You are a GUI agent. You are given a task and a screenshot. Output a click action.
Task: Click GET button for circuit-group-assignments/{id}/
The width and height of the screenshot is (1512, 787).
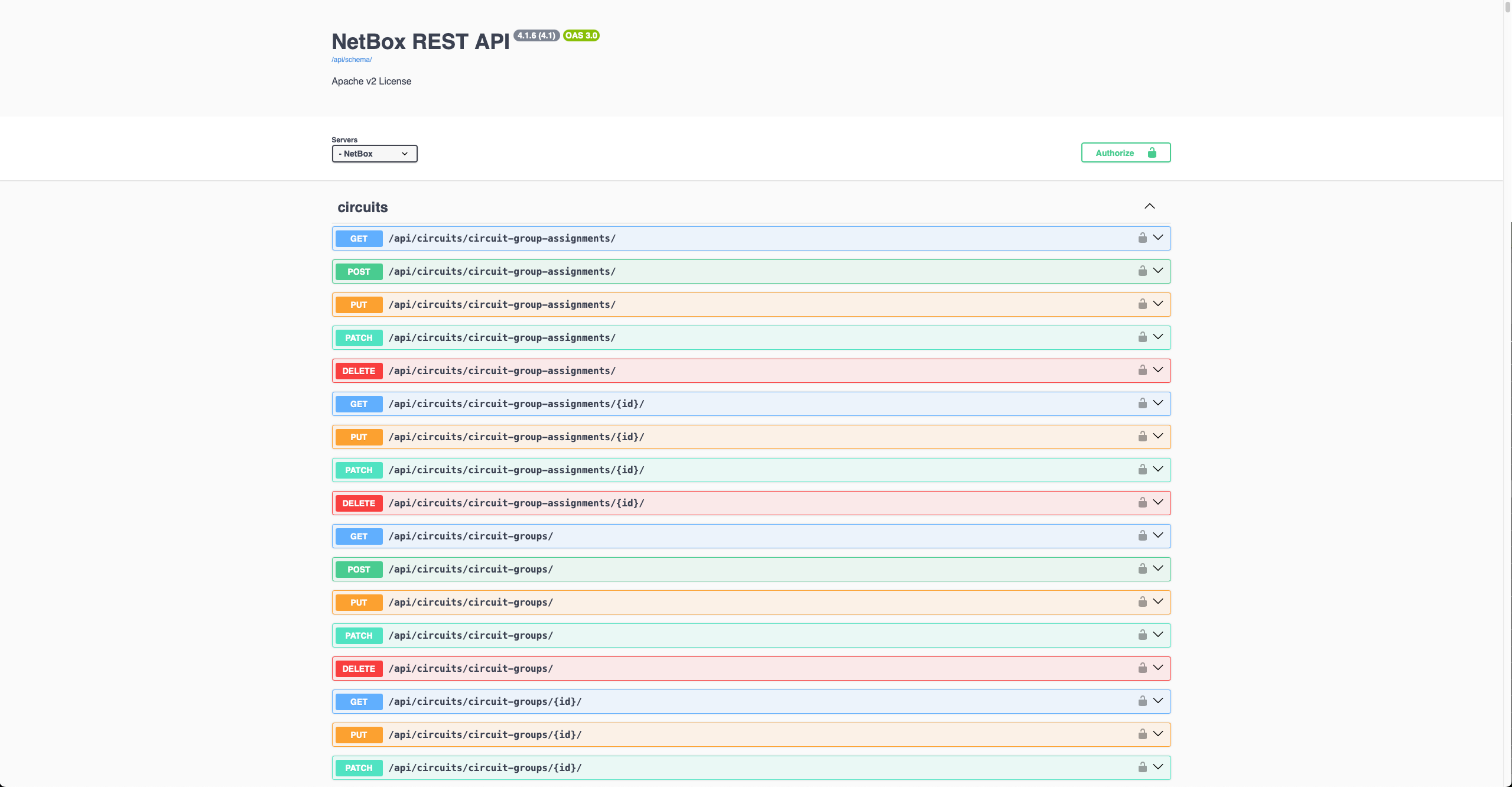click(359, 404)
